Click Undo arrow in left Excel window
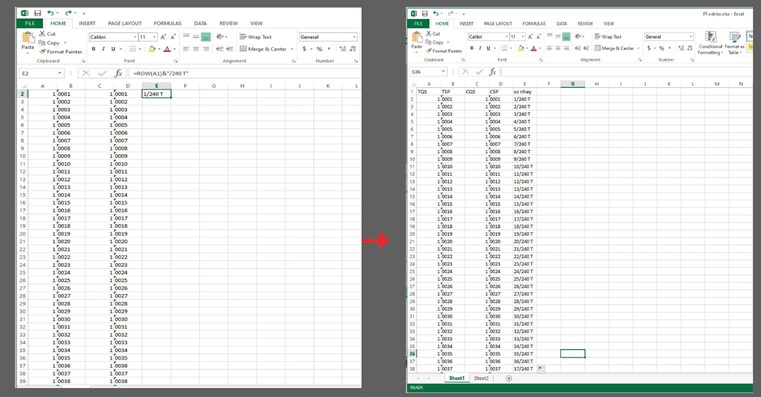The height and width of the screenshot is (397, 761). [50, 13]
